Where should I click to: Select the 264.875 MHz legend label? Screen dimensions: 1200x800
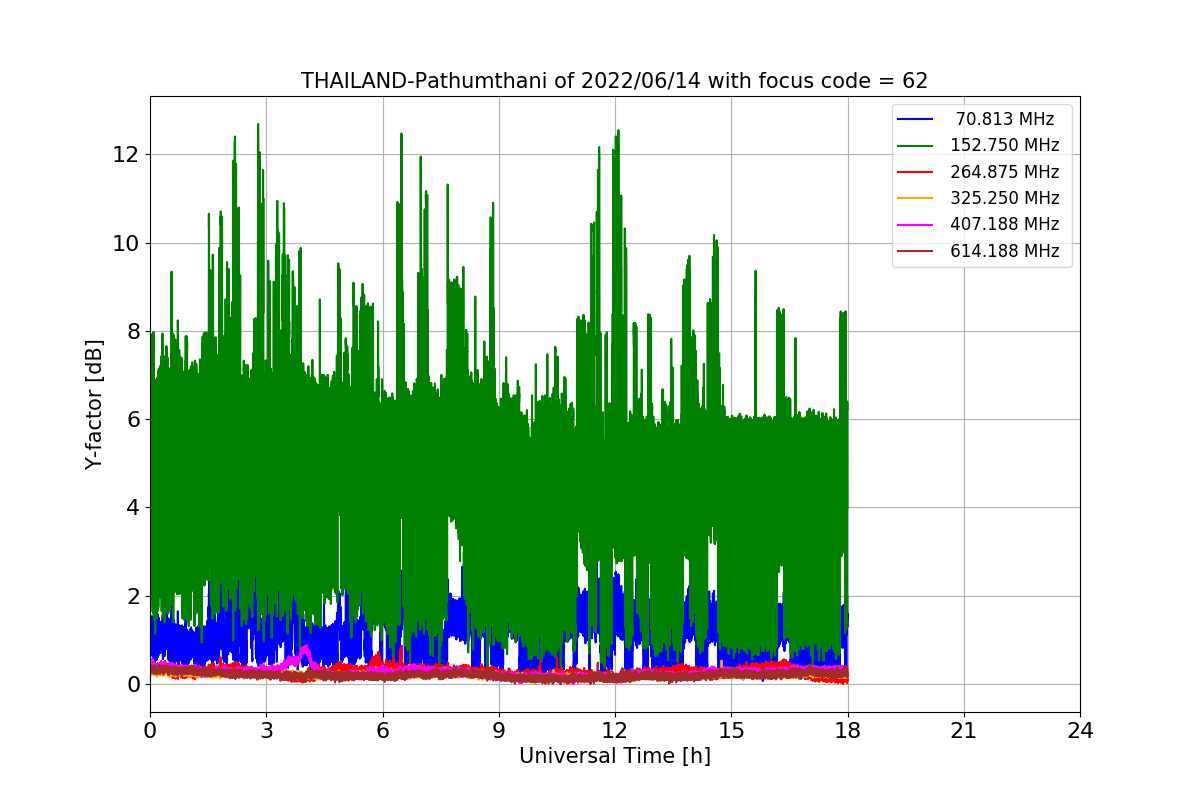(1005, 172)
